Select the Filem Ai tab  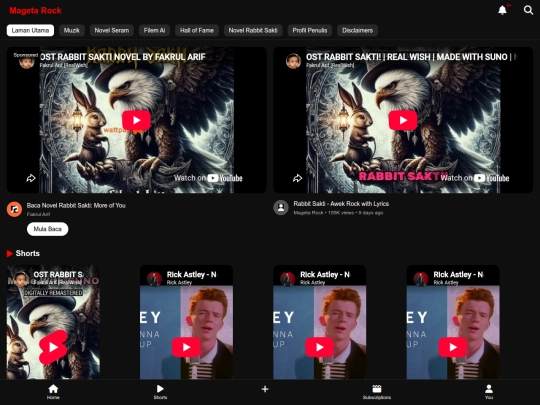(x=154, y=30)
